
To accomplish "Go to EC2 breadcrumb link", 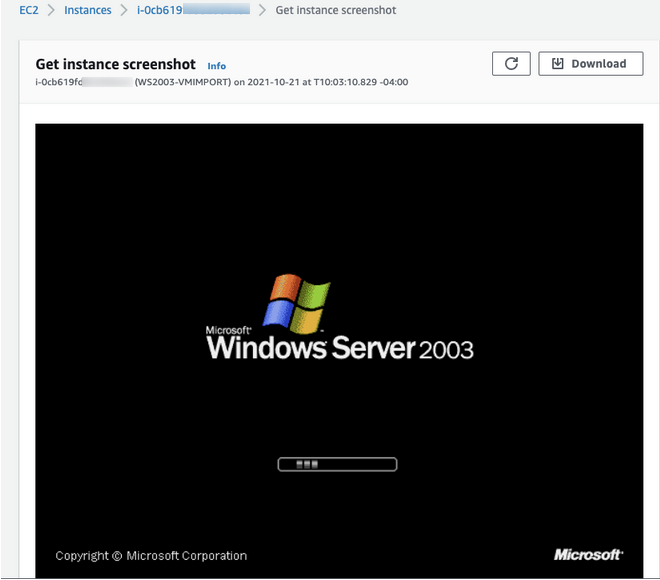I will coord(29,10).
